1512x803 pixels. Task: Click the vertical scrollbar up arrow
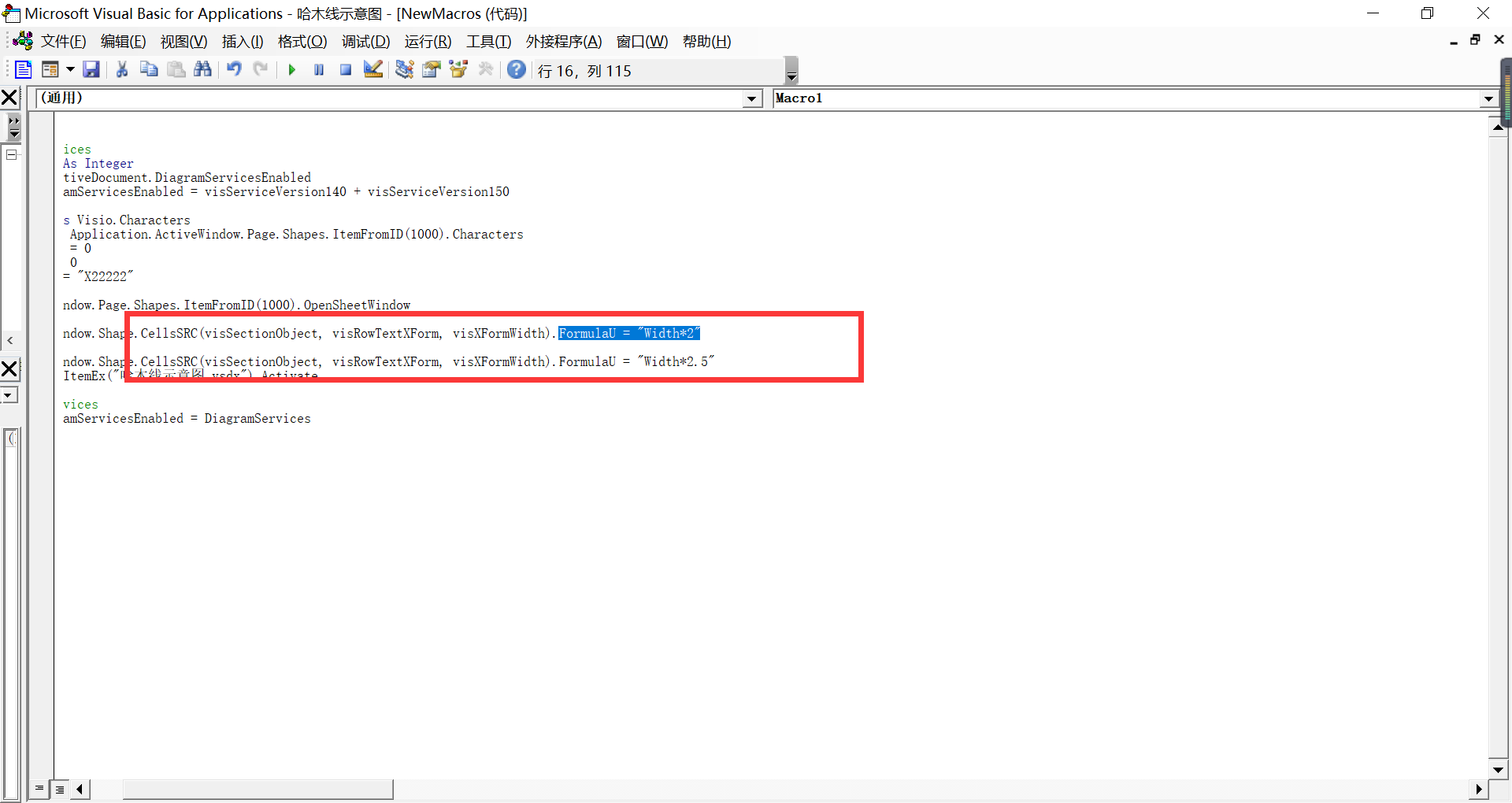coord(1498,128)
